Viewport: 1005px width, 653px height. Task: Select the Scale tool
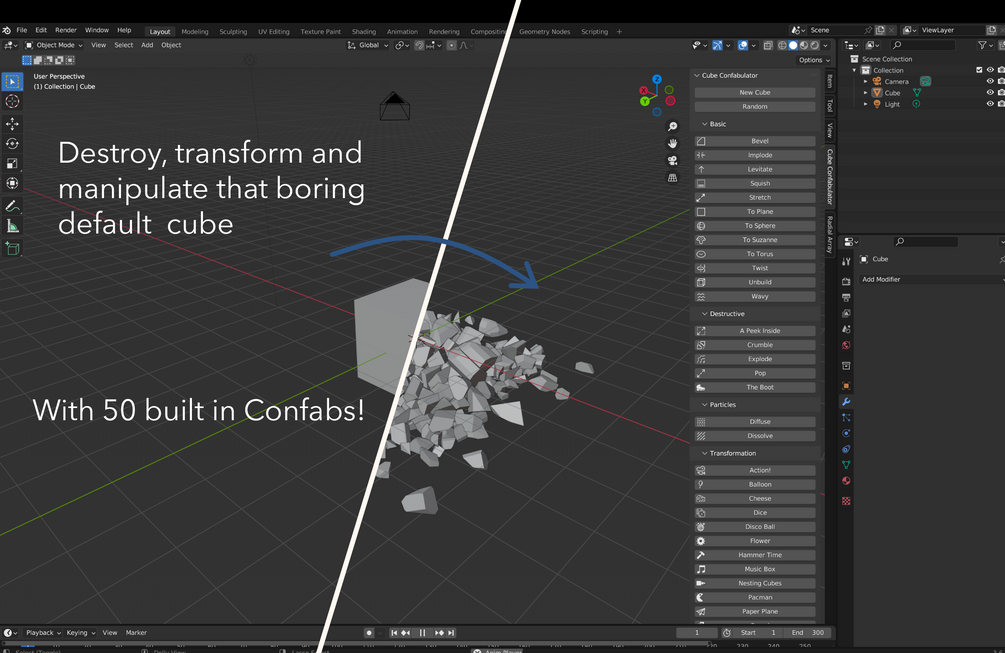pyautogui.click(x=12, y=163)
